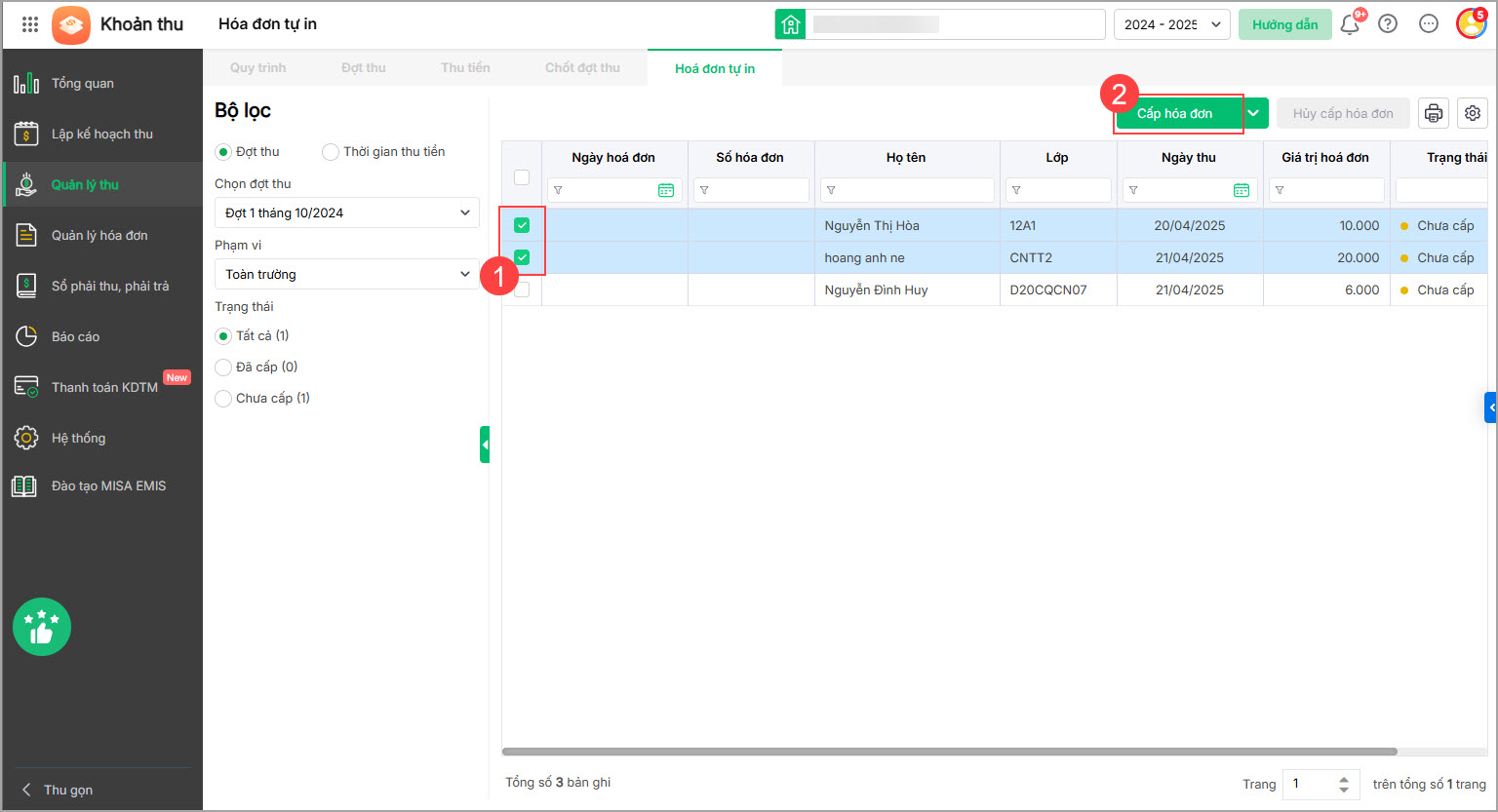1498x812 pixels.
Task: Open the notifications bell icon
Action: pos(1350,24)
